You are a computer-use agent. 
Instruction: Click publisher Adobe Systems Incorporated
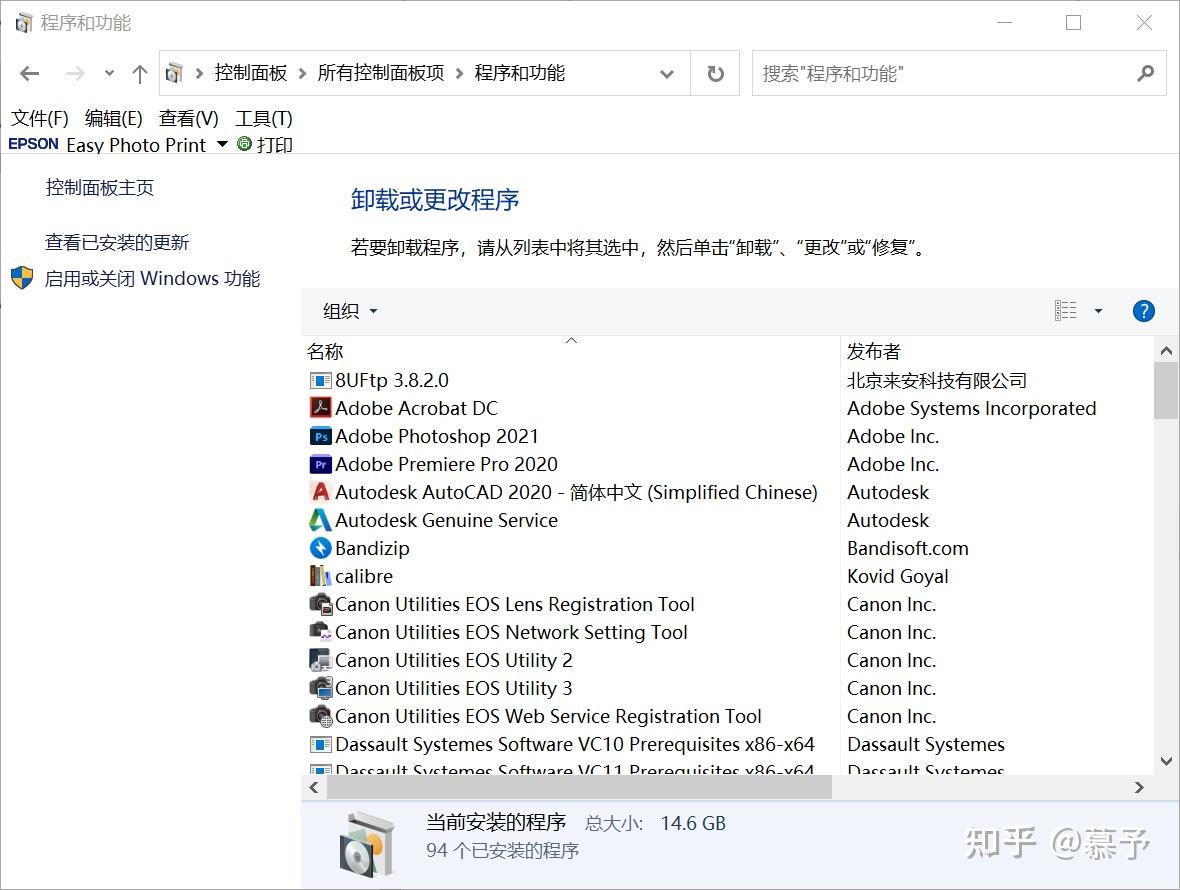point(972,408)
